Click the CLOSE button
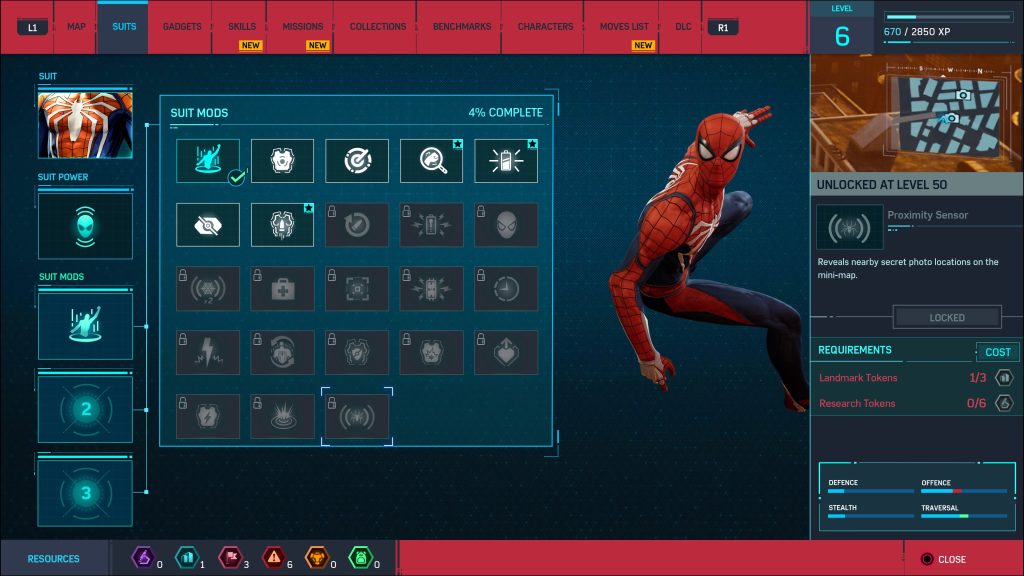Viewport: 1024px width, 576px height. [946, 559]
